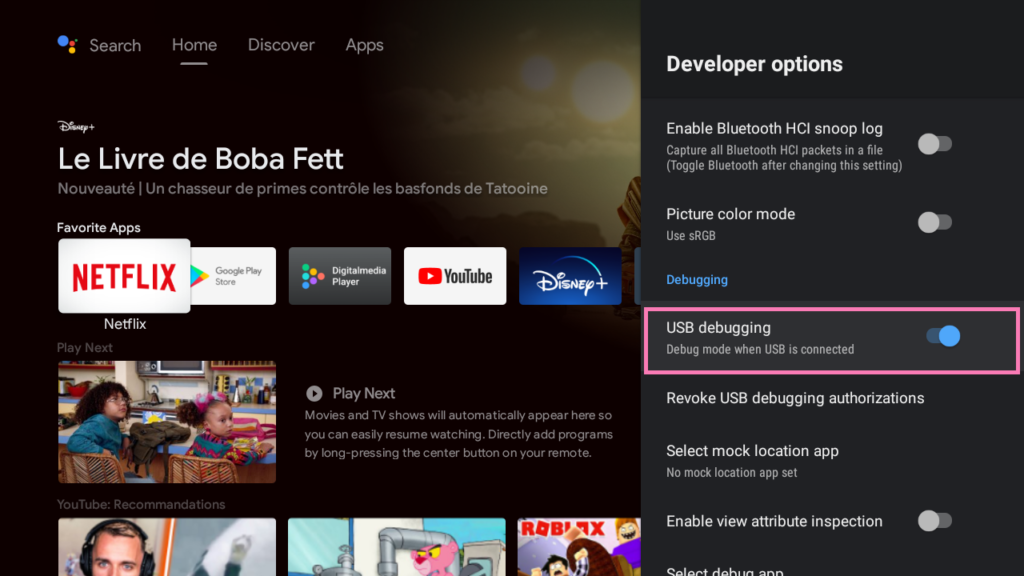Click the Disney+ logo above the title
This screenshot has height=576, width=1024.
tap(76, 127)
